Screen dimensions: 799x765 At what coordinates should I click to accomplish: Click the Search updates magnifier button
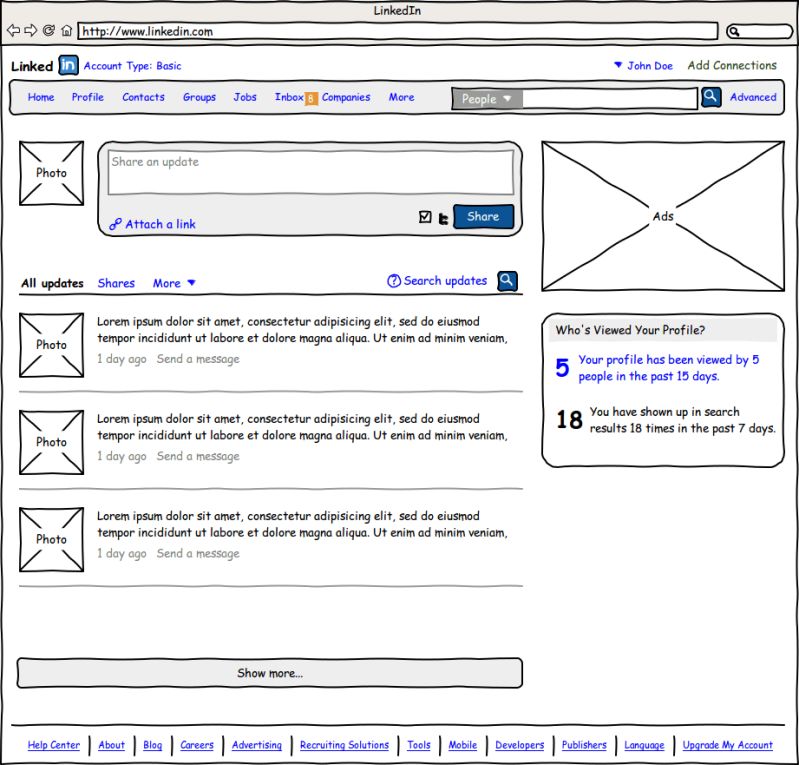(508, 281)
